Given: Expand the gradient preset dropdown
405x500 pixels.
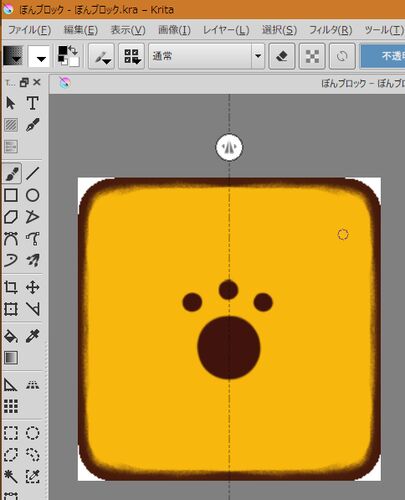Looking at the screenshot, I should pos(13,56).
